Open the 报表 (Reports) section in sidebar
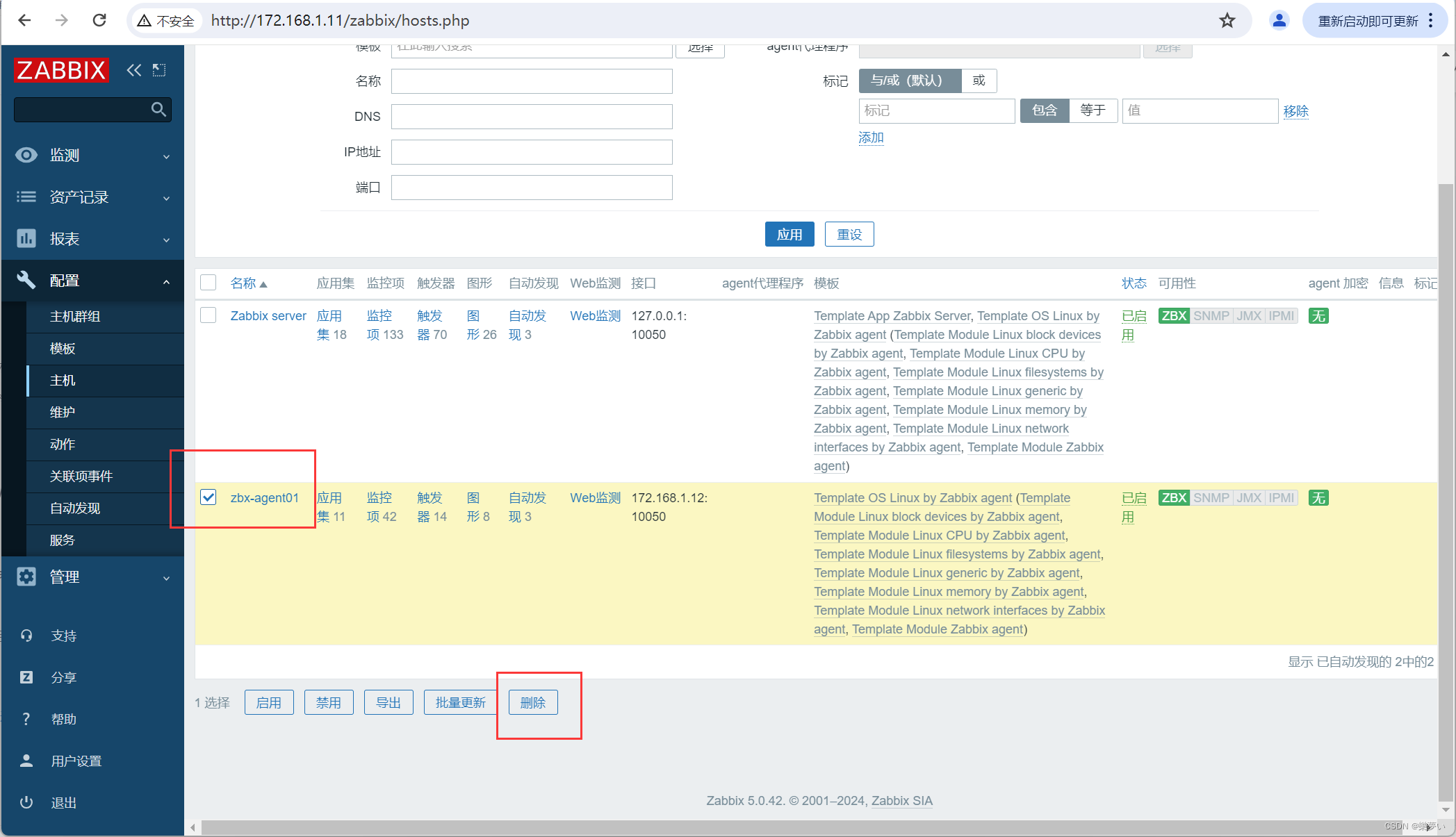1456x837 pixels. [x=64, y=238]
